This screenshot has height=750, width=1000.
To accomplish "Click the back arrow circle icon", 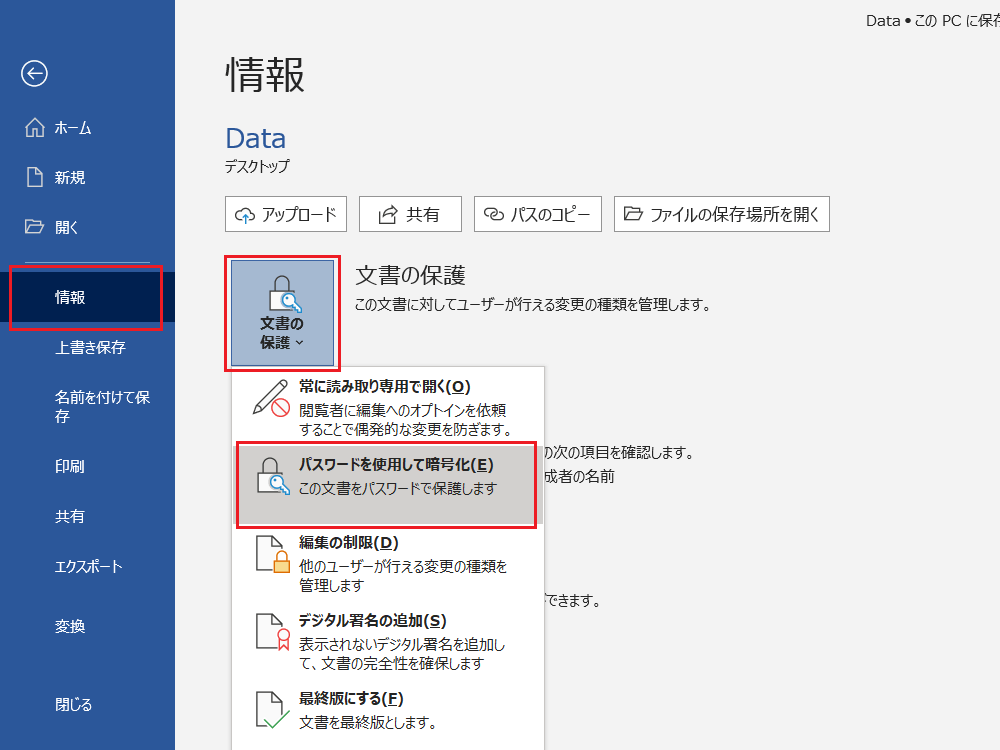I will coord(34,73).
